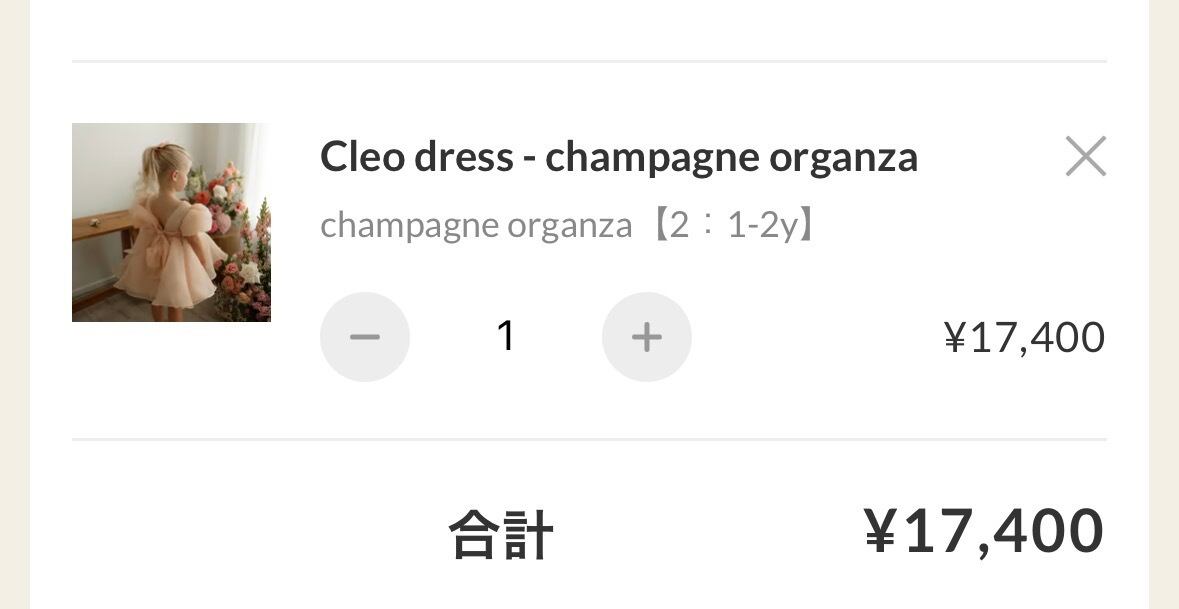This screenshot has width=1179, height=609.
Task: Increase quantity with the plus button
Action: pos(647,337)
